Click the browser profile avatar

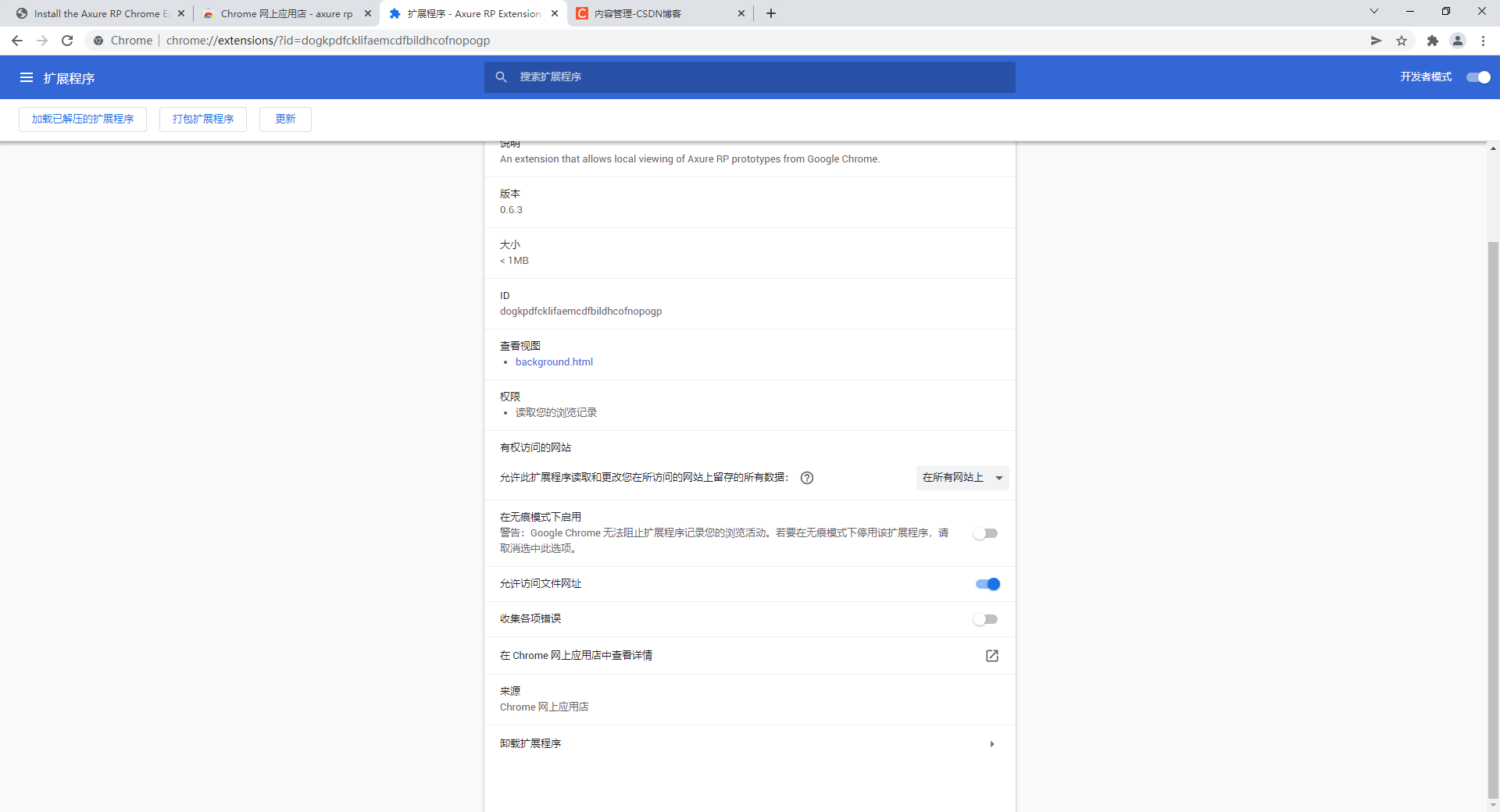[x=1458, y=41]
